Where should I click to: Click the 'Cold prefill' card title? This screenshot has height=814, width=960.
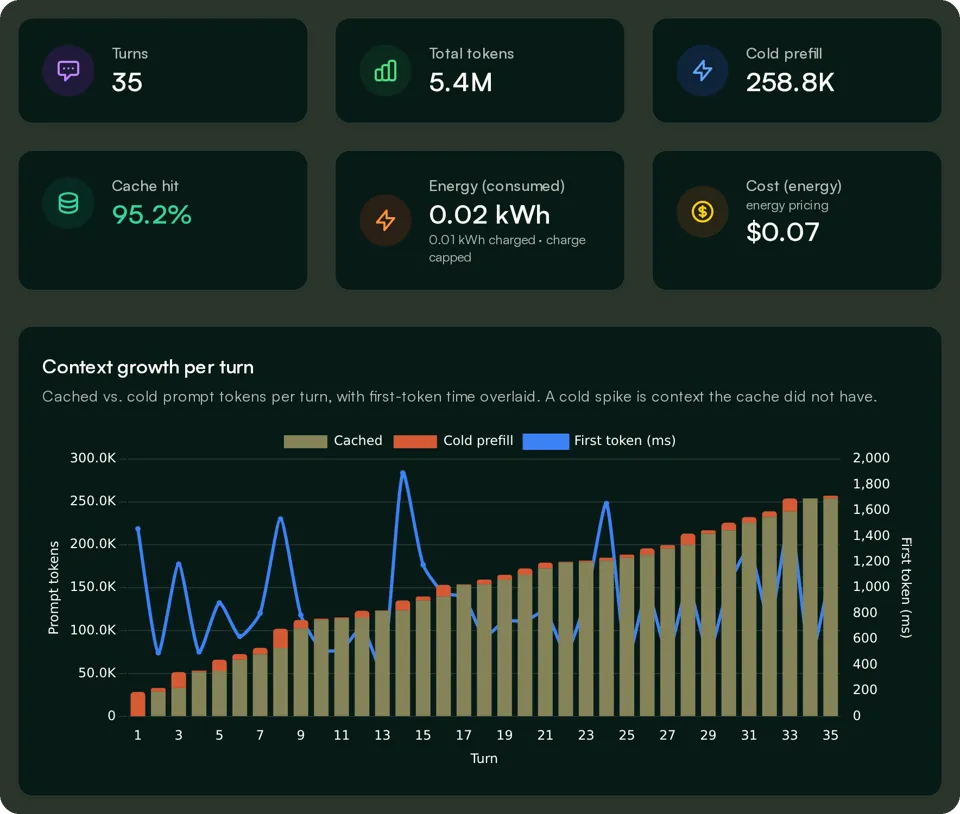click(x=784, y=54)
